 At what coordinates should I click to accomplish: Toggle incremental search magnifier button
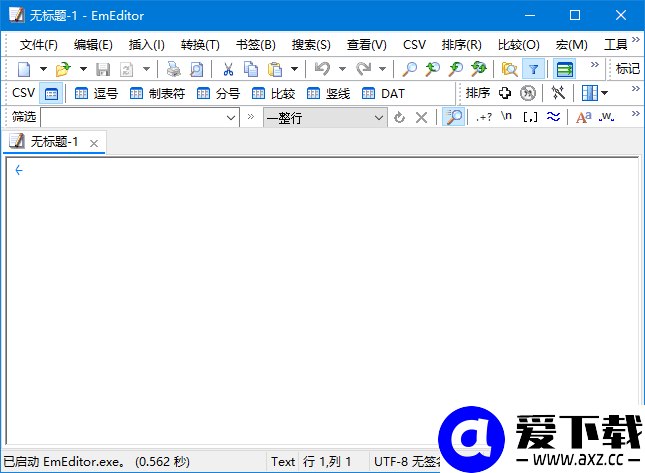(x=453, y=117)
